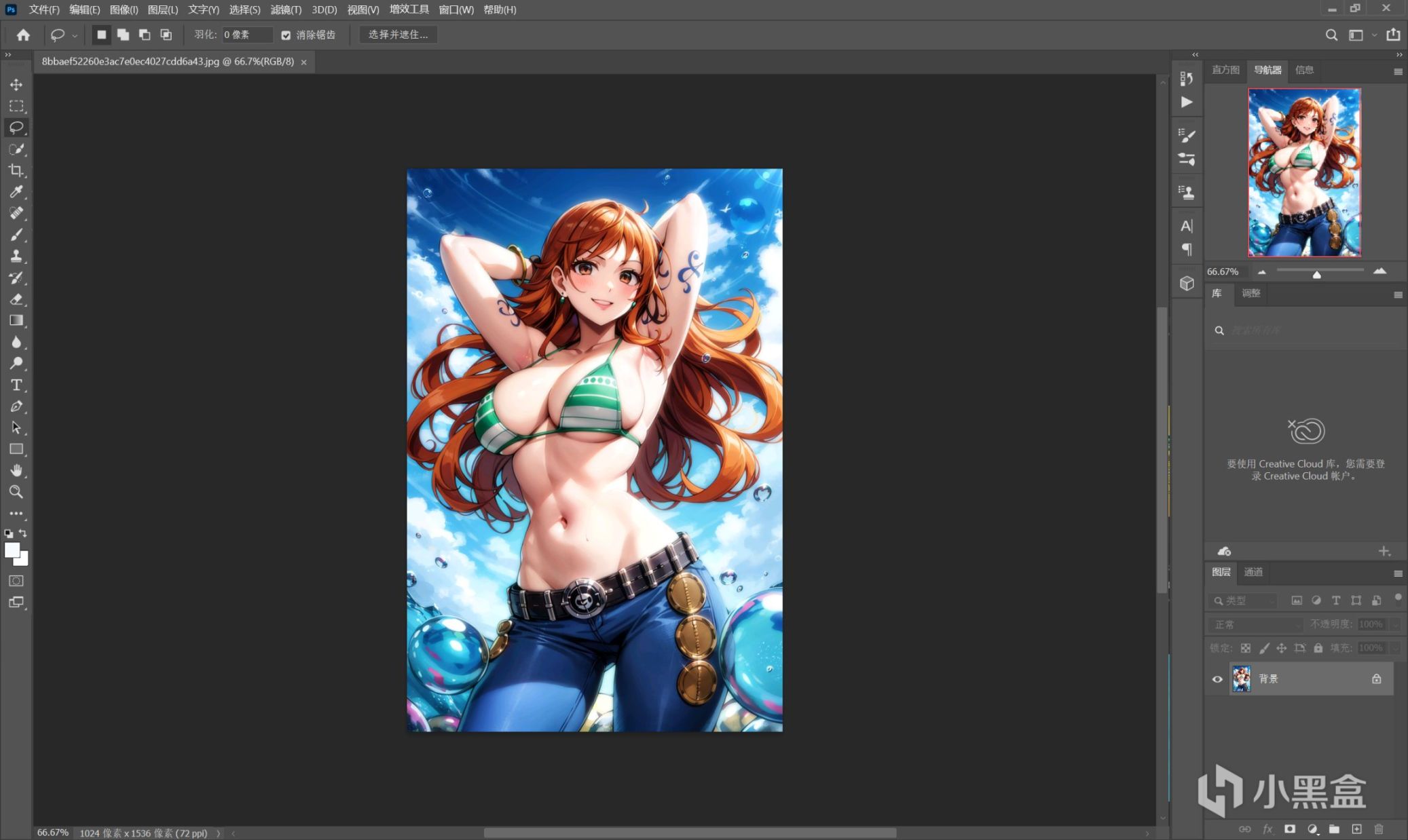Toggle lock all padlock in Layers
Viewport: 1408px width, 840px height.
click(x=1318, y=648)
